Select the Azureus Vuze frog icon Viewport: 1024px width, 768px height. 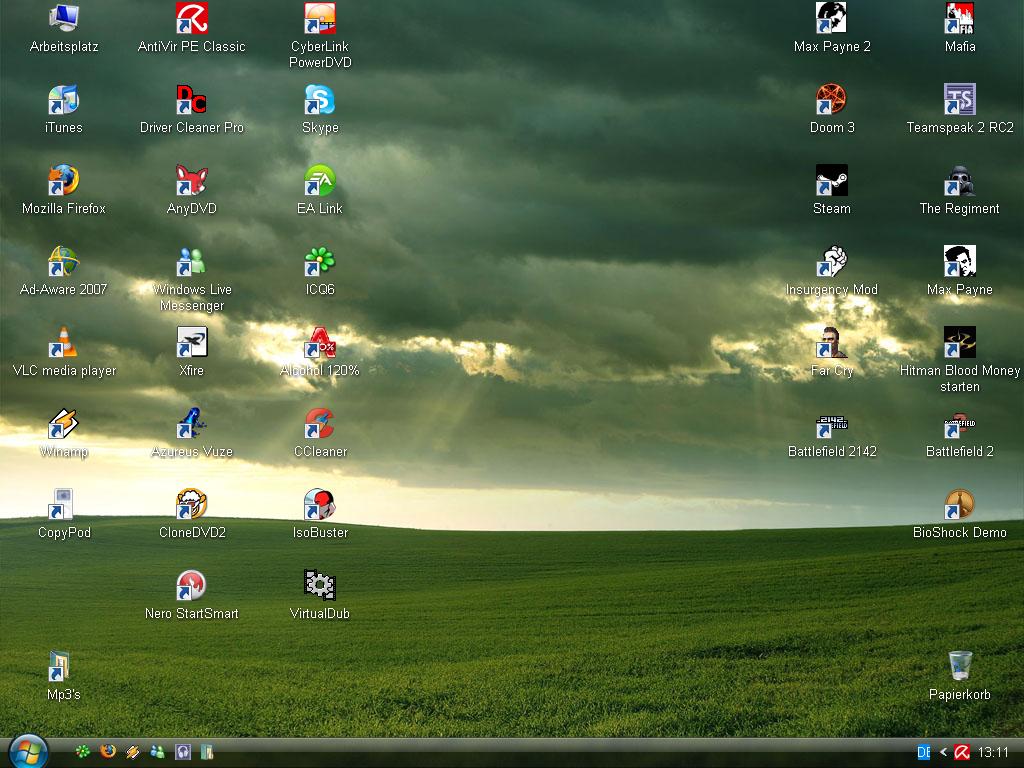(191, 423)
